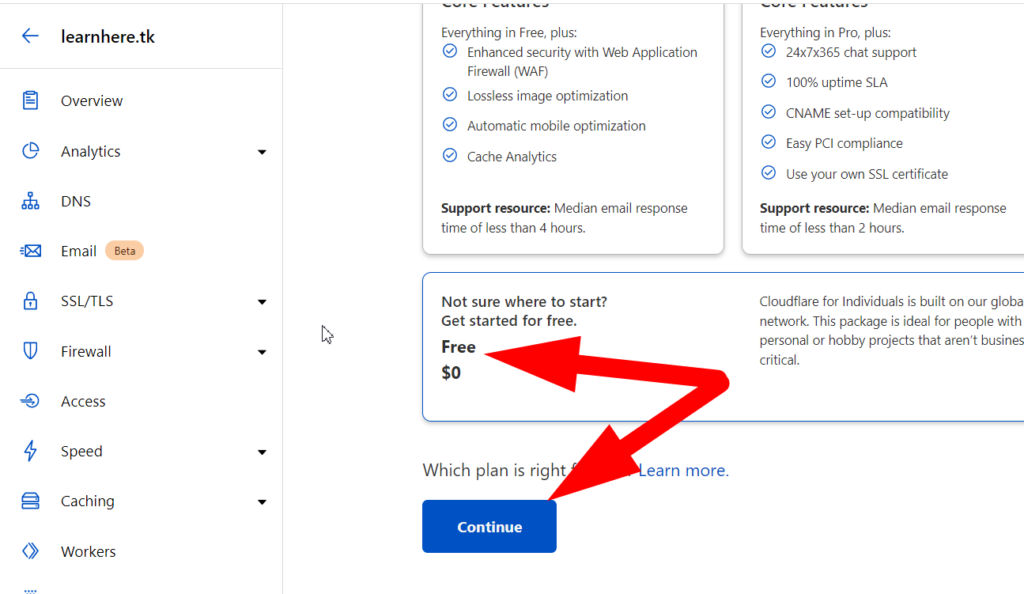
Task: Follow the Learn more link
Action: [683, 470]
